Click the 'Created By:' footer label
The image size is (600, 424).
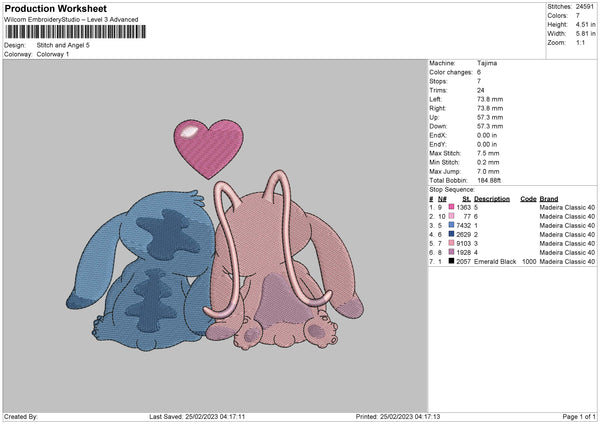(x=21, y=417)
